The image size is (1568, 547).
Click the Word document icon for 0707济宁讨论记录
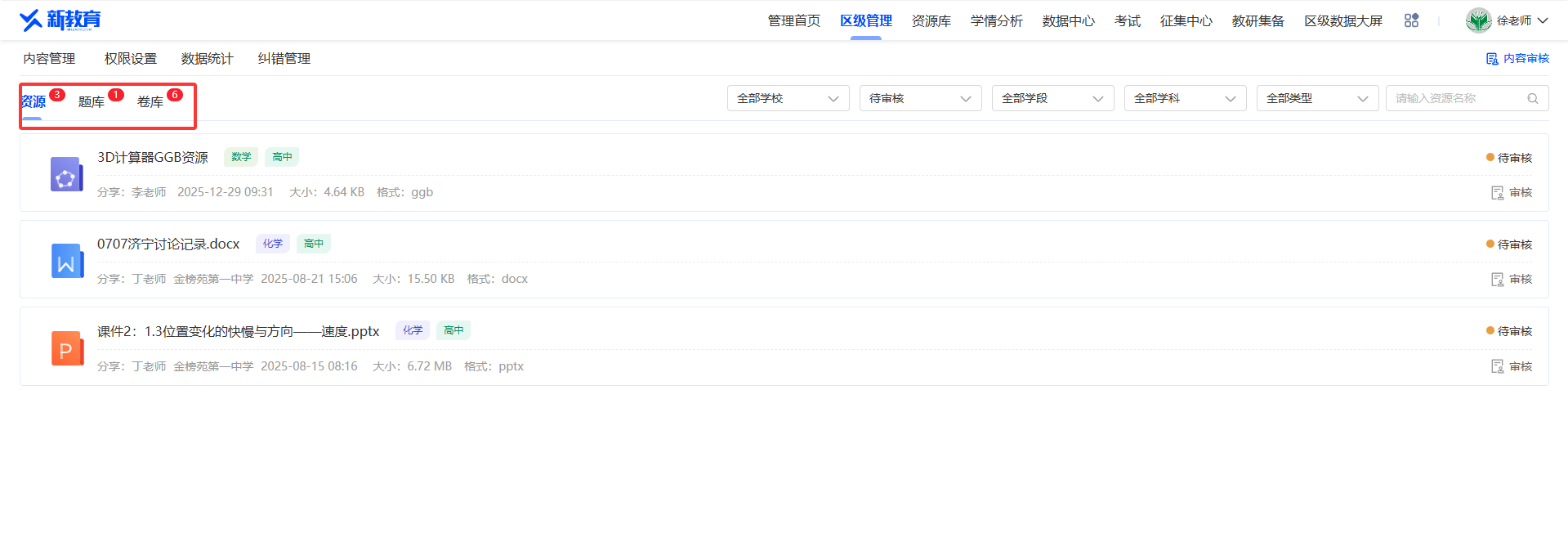[x=67, y=261]
